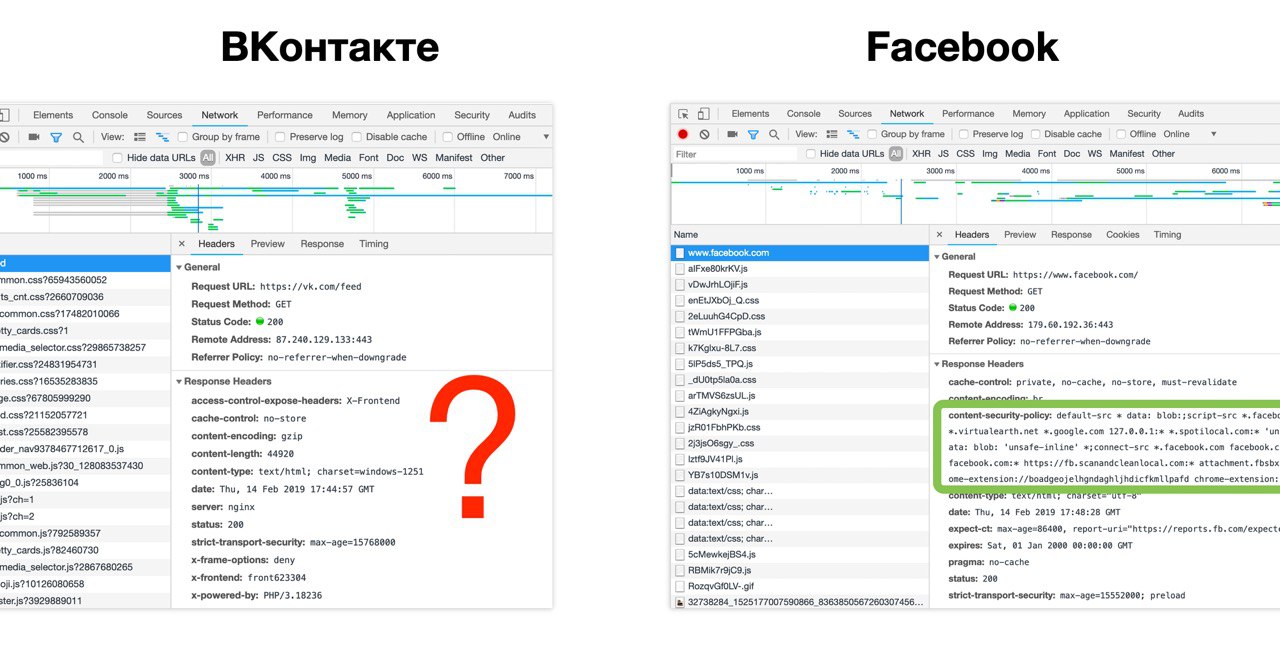Enable Disable cache in Facebook panel
Viewport: 1280px width, 655px height.
(x=1036, y=134)
